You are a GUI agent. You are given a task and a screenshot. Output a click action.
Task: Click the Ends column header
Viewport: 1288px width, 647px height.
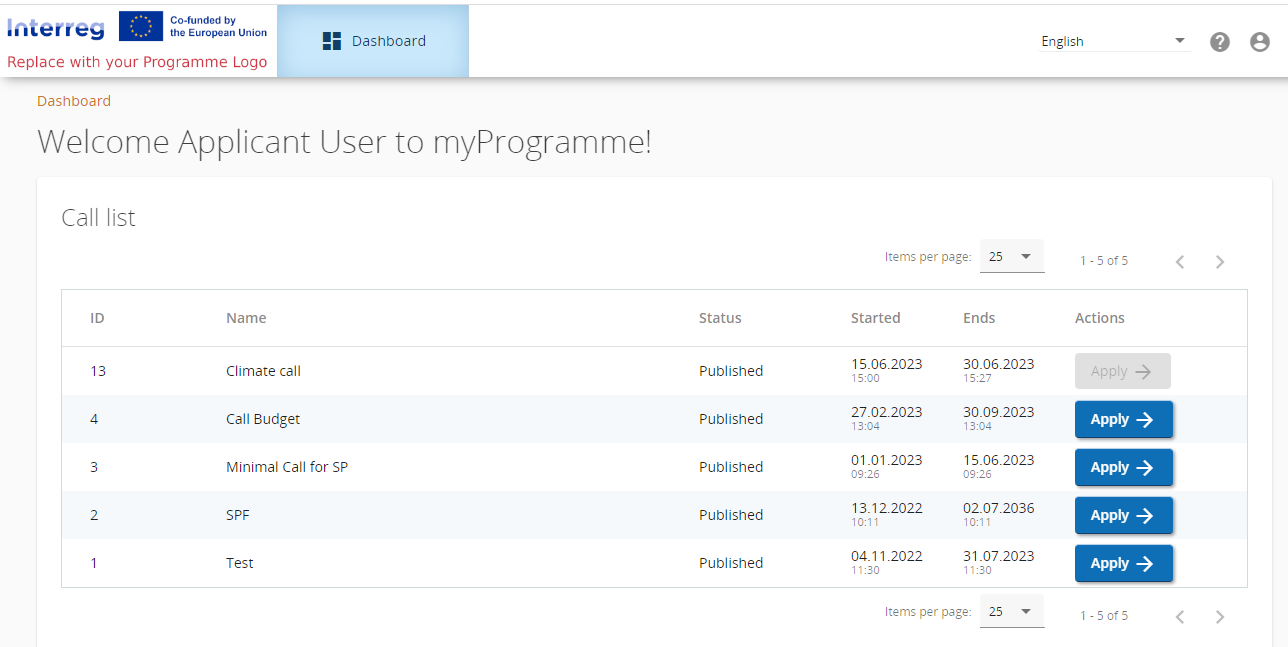pos(979,318)
